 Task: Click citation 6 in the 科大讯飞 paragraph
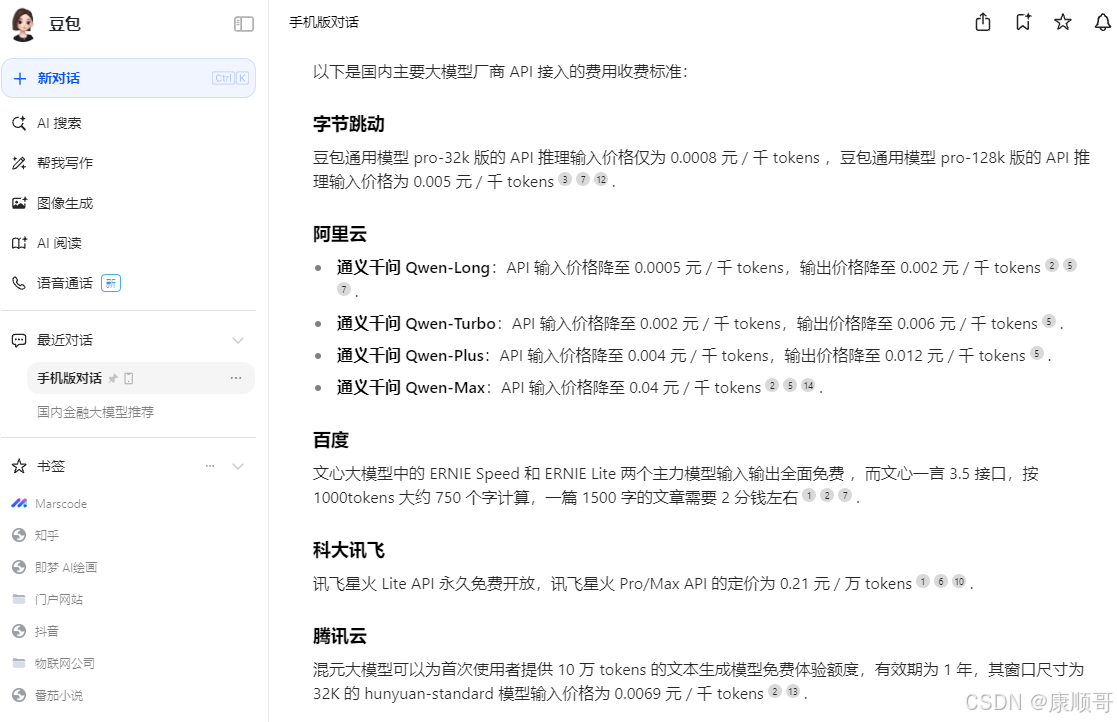click(x=941, y=582)
